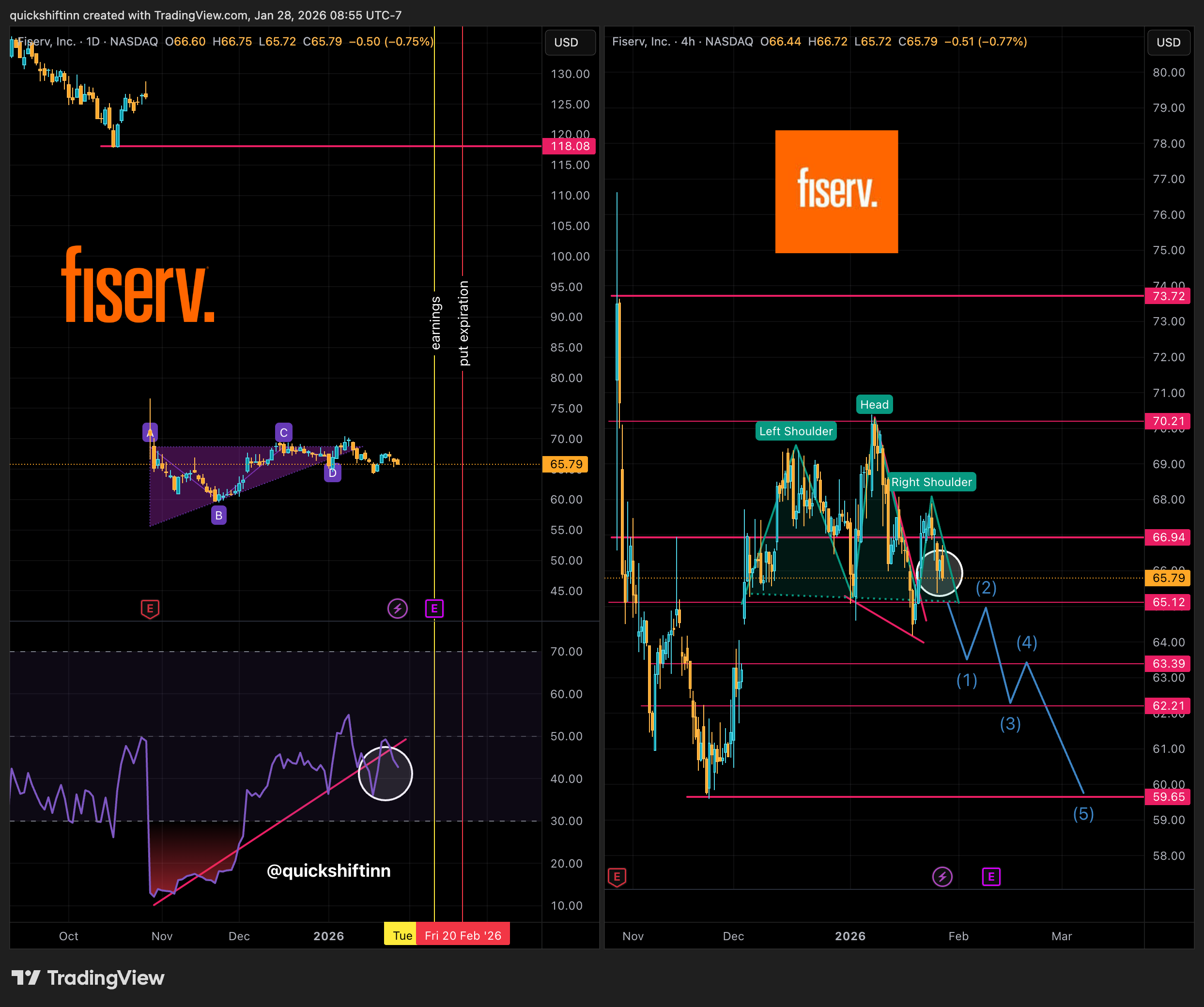1204x1007 pixels.
Task: Click the Mar label on 4h time axis
Action: pos(1062,936)
